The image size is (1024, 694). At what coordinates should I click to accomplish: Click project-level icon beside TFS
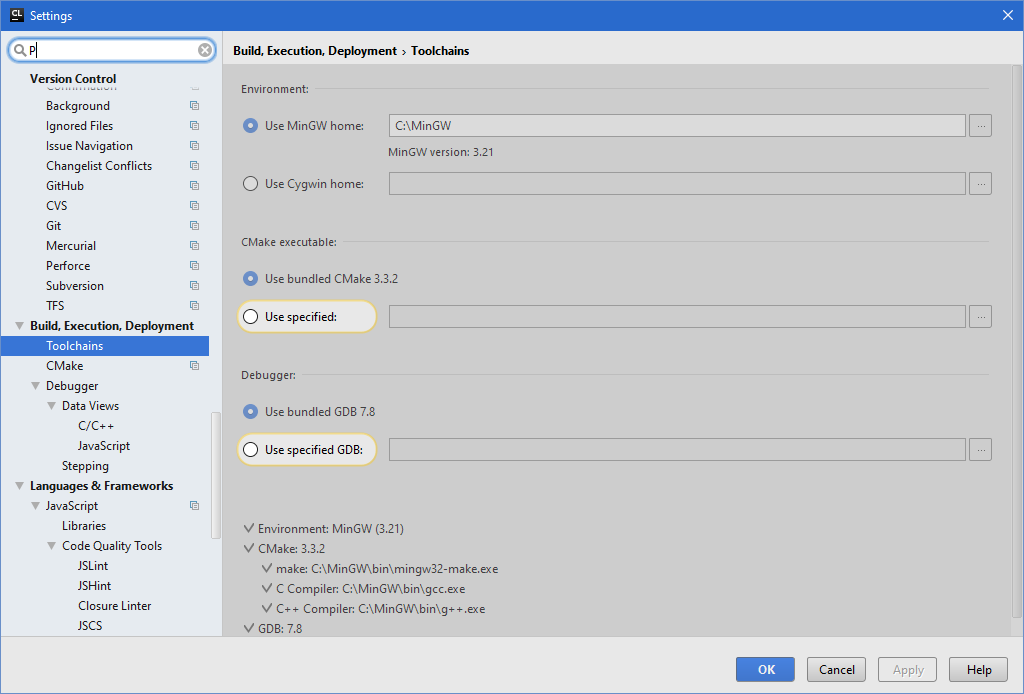(x=194, y=306)
